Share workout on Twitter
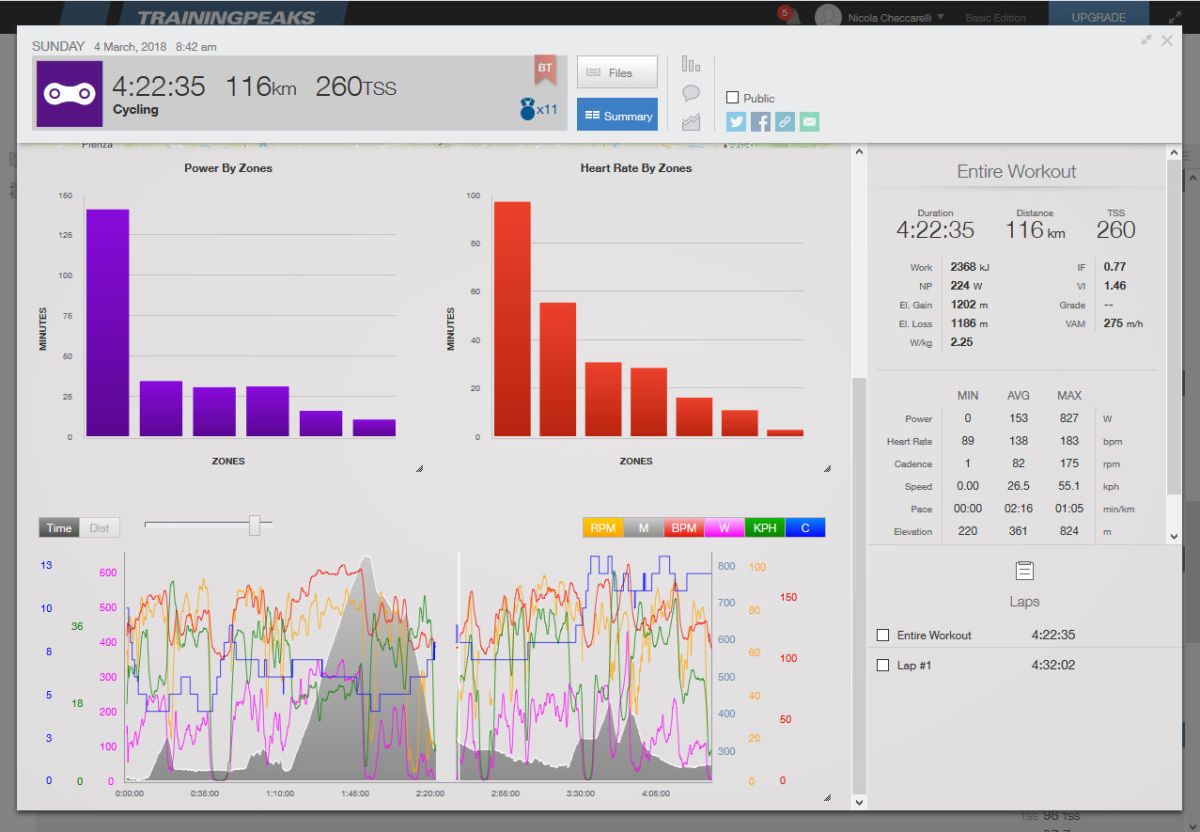This screenshot has height=832, width=1200. pyautogui.click(x=736, y=122)
